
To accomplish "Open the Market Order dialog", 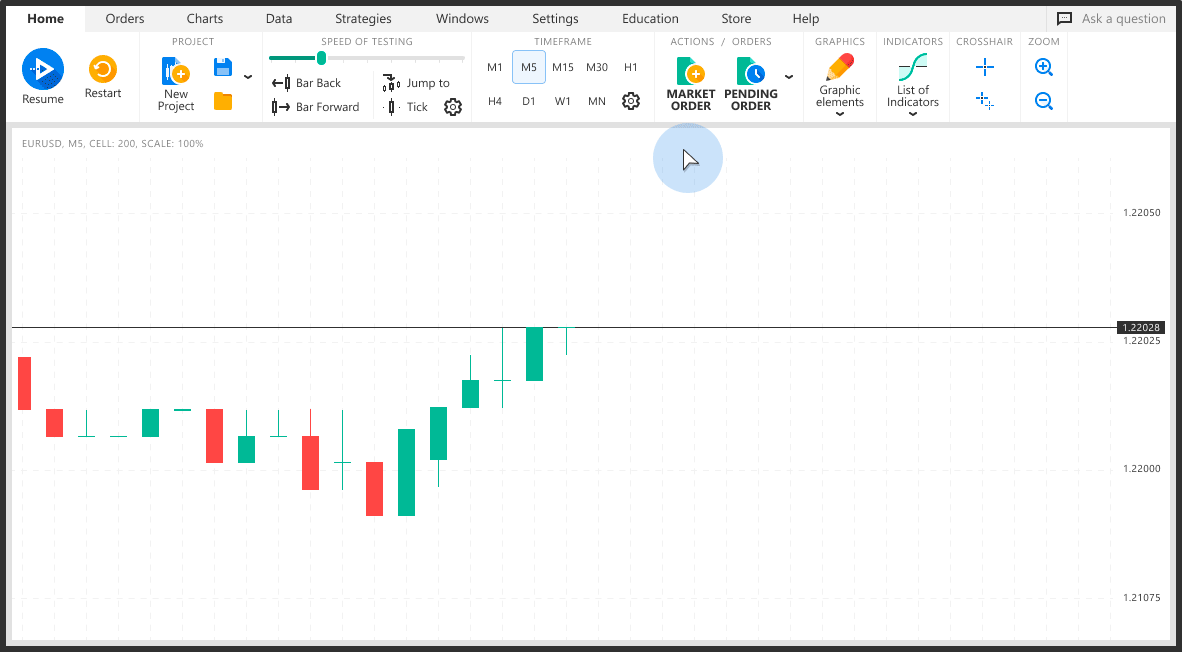I will tap(691, 83).
